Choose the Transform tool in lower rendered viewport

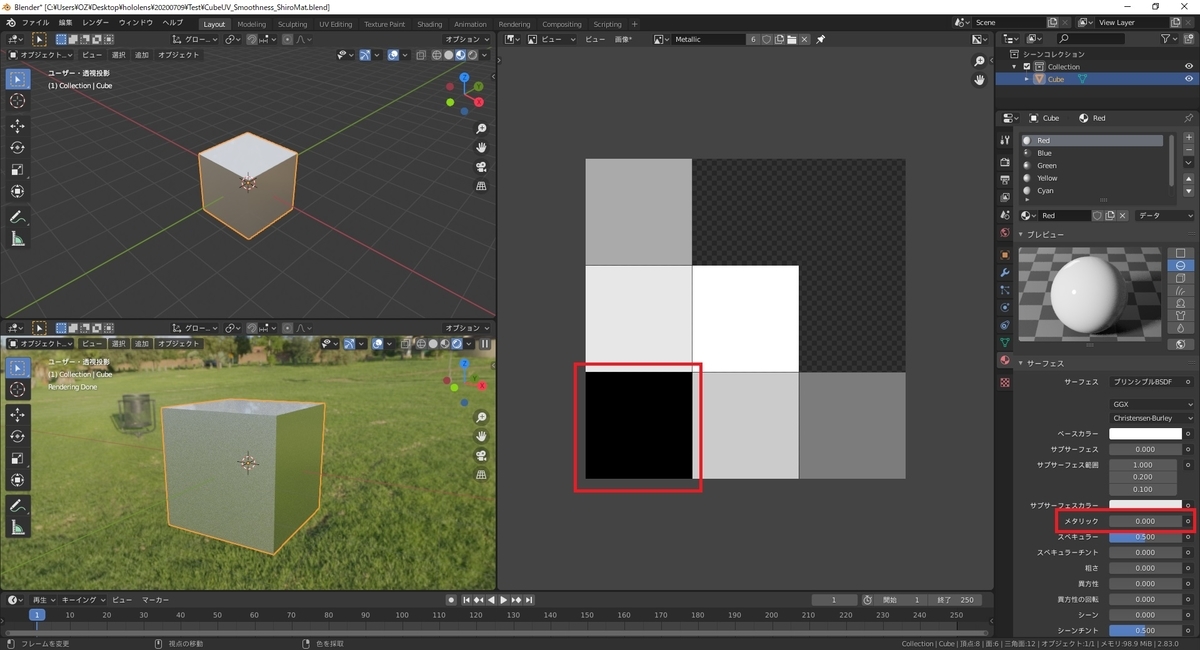click(17, 479)
